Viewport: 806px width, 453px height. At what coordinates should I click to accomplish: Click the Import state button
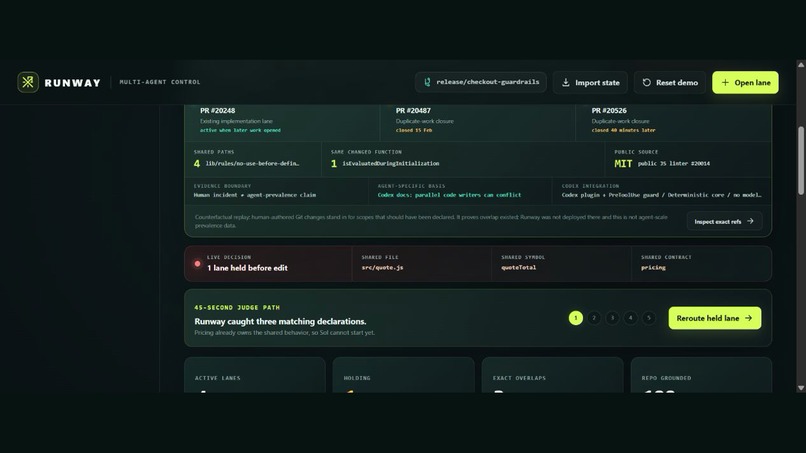(590, 82)
